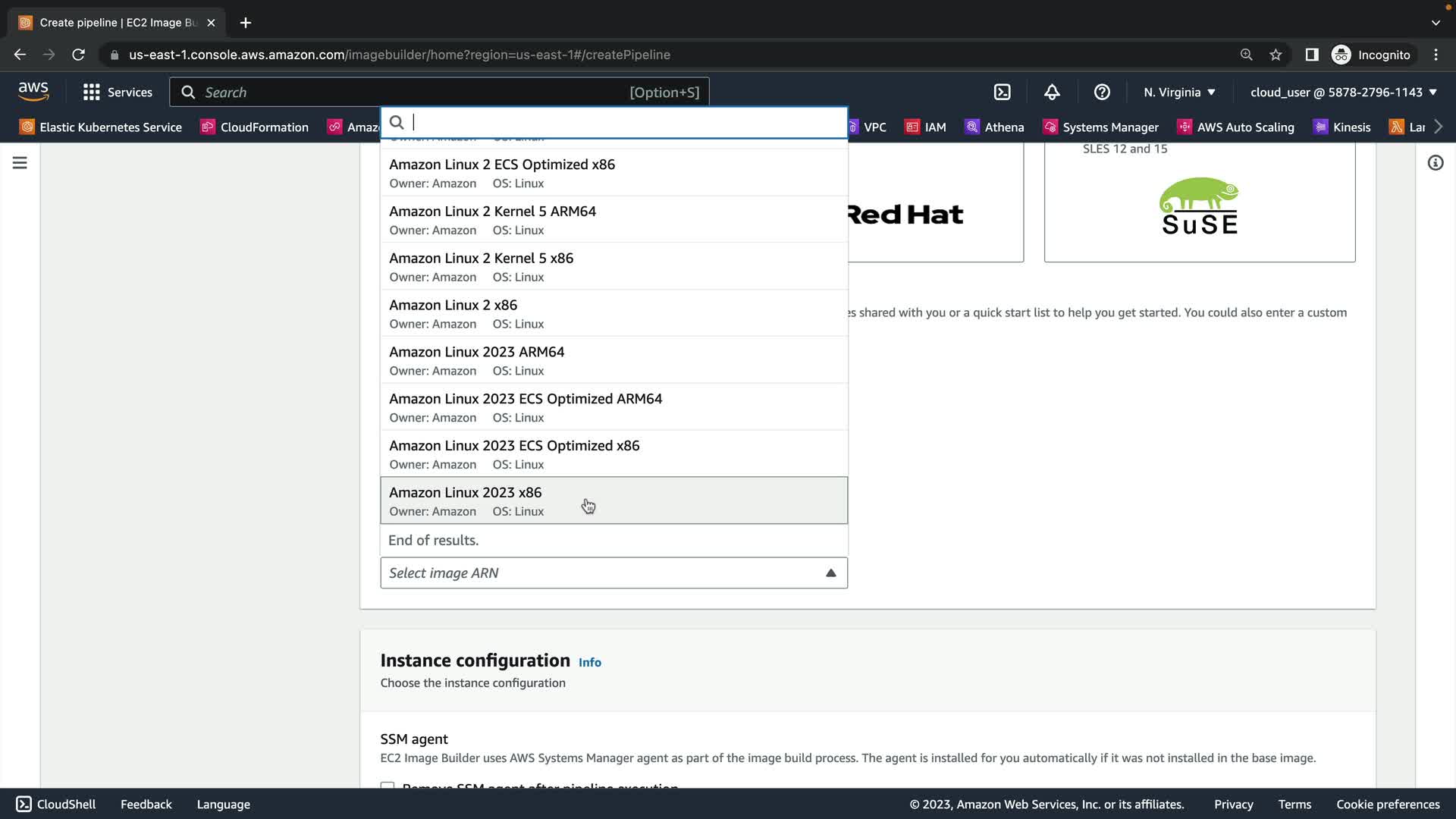The height and width of the screenshot is (819, 1456).
Task: Click the image filter search field
Action: 622,122
